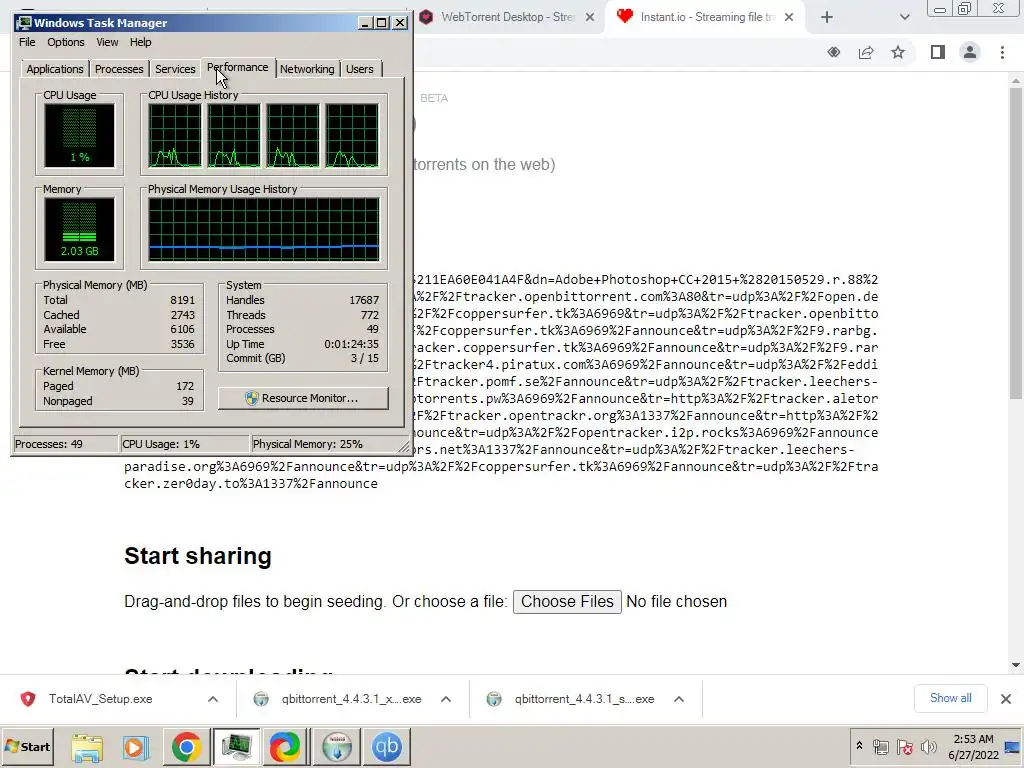
Task: Open the Chrome profile avatar
Action: coord(970,52)
